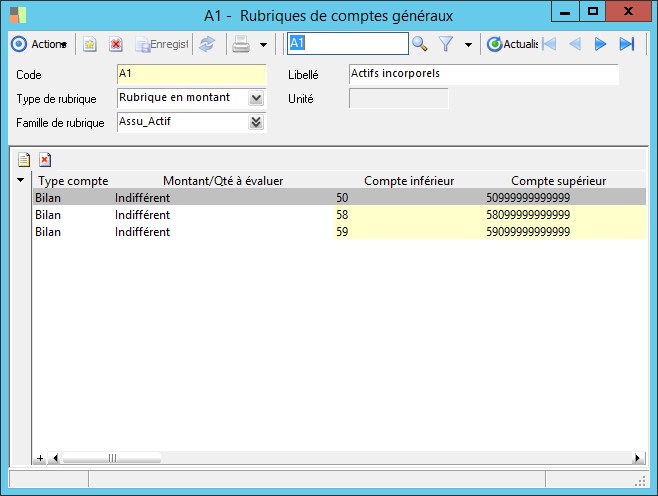Delete the selected grid line icon

click(45, 159)
